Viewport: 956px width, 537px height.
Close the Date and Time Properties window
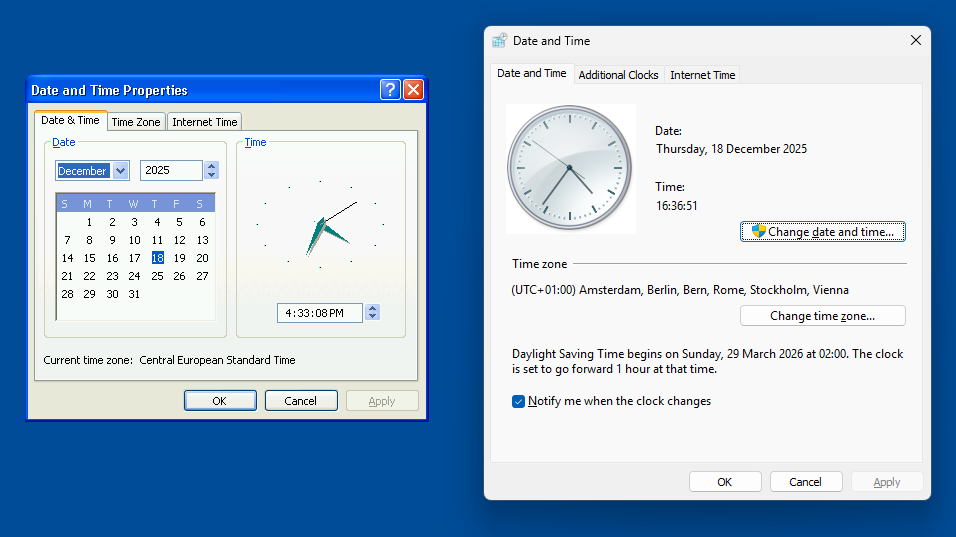(x=413, y=90)
